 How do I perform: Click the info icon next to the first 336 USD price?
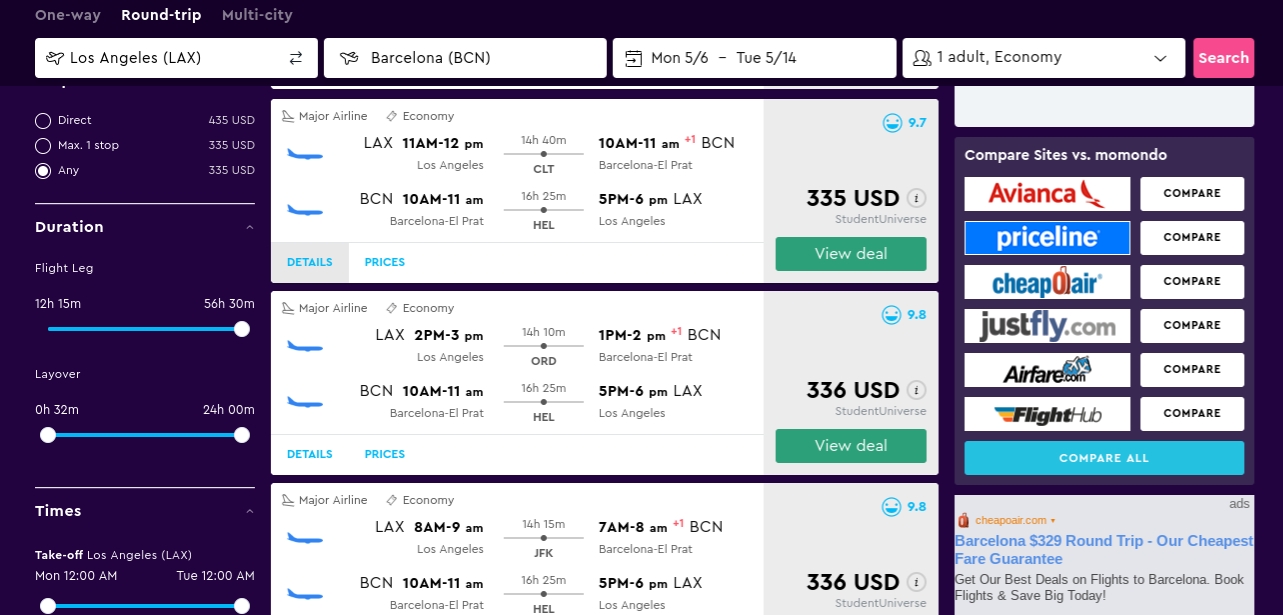point(916,390)
